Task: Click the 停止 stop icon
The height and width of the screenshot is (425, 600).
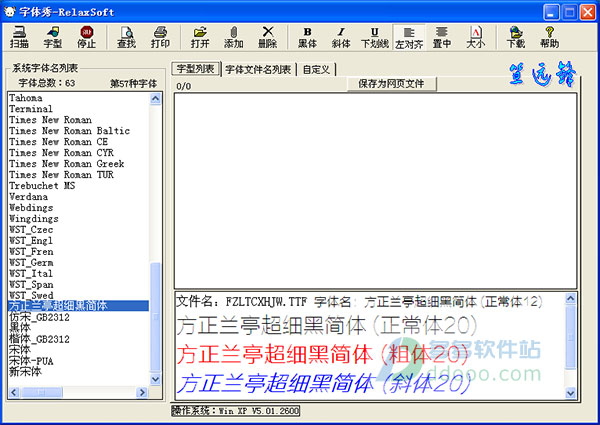Action: tap(86, 37)
